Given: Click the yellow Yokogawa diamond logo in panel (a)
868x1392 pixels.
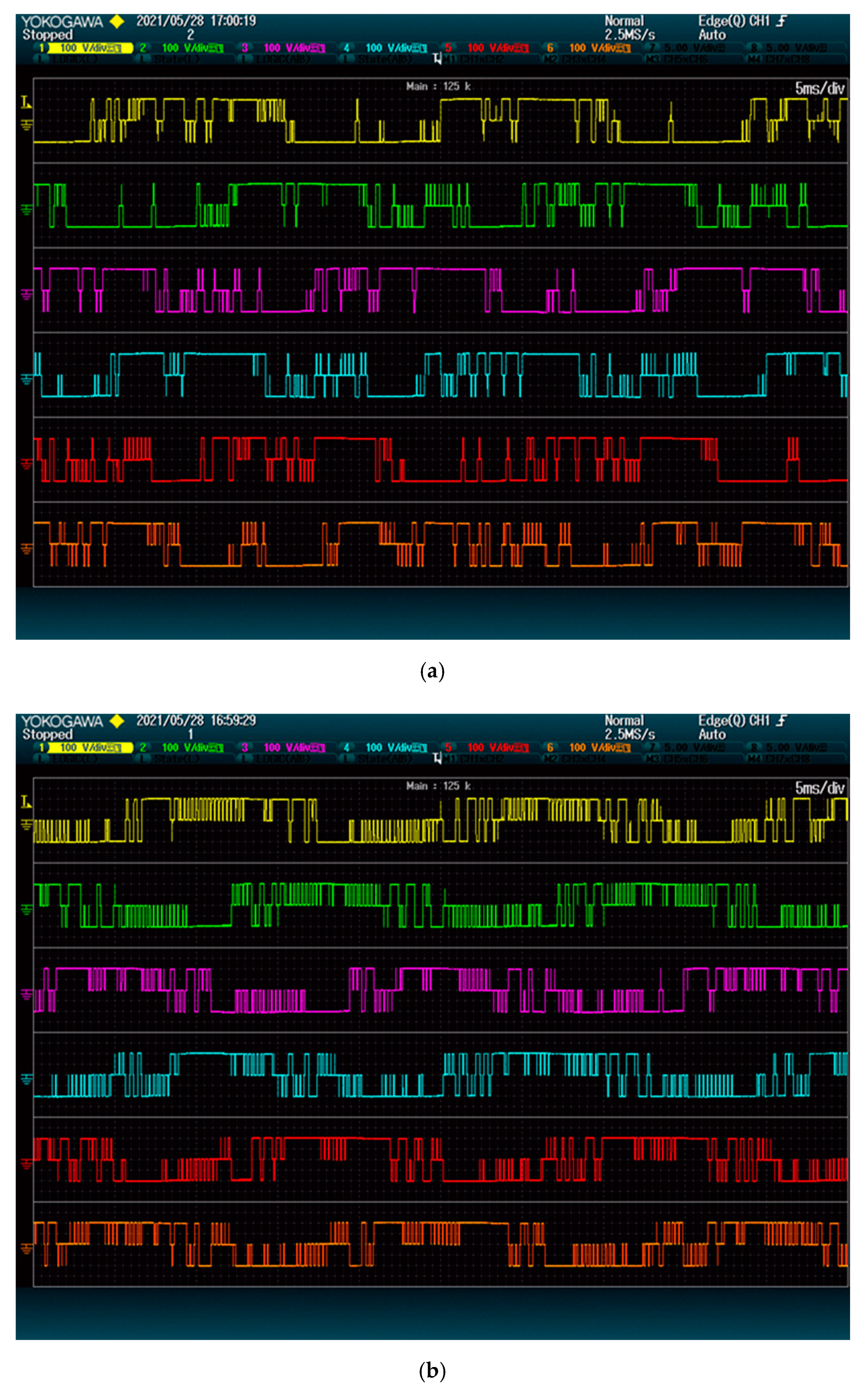Looking at the screenshot, I should (117, 22).
